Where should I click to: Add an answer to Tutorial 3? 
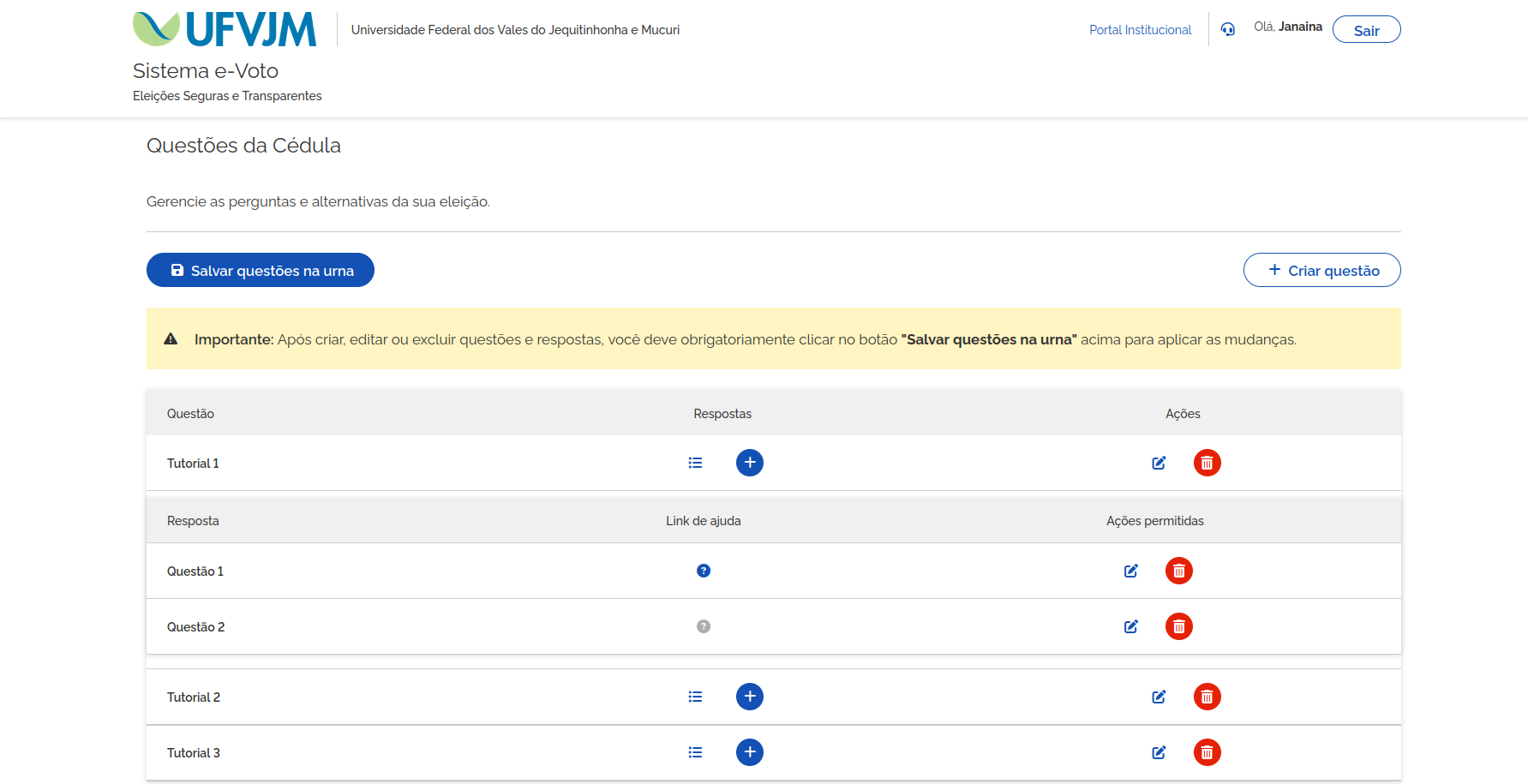tap(750, 752)
